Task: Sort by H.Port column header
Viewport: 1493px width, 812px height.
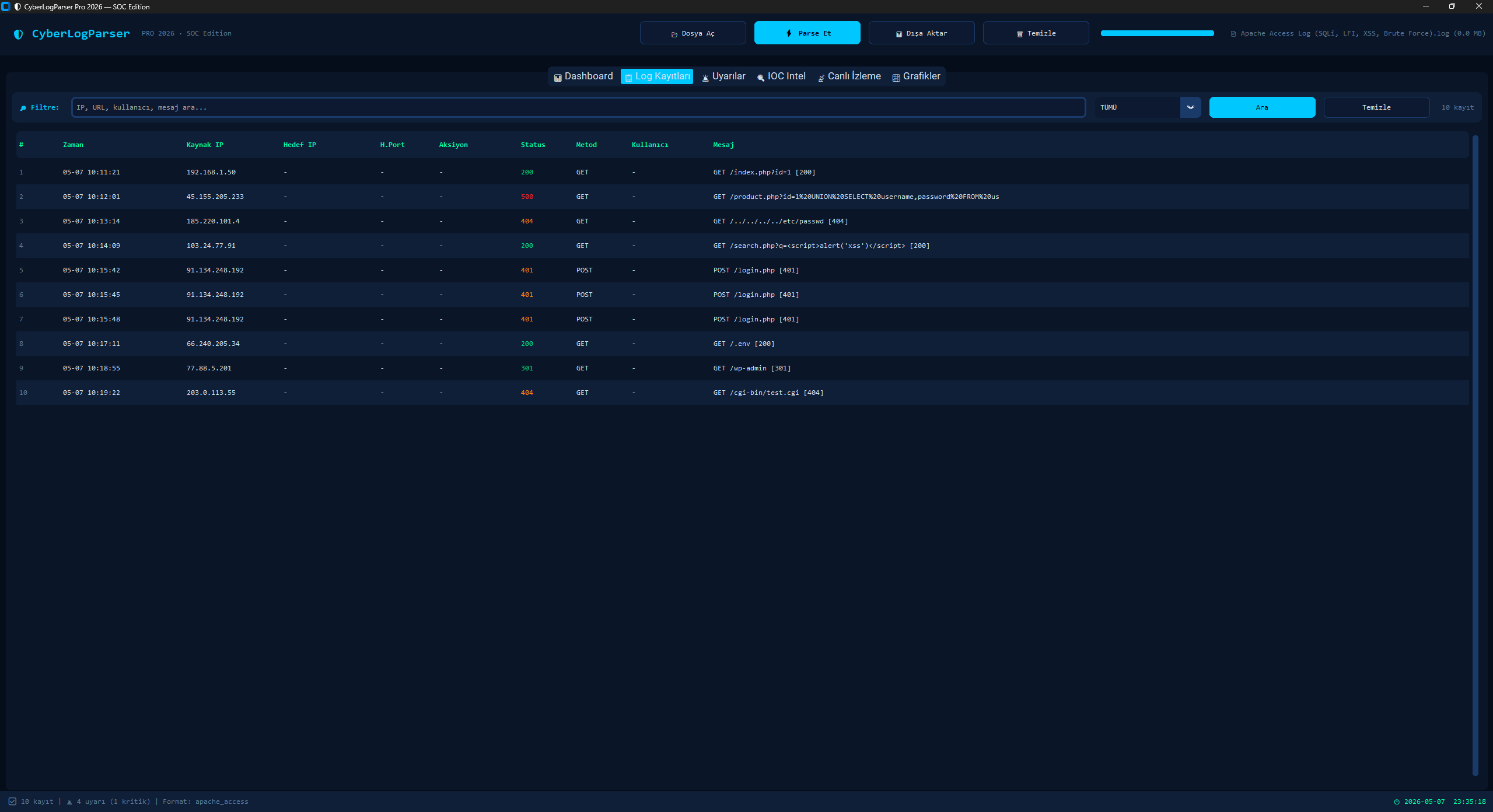Action: pyautogui.click(x=392, y=145)
